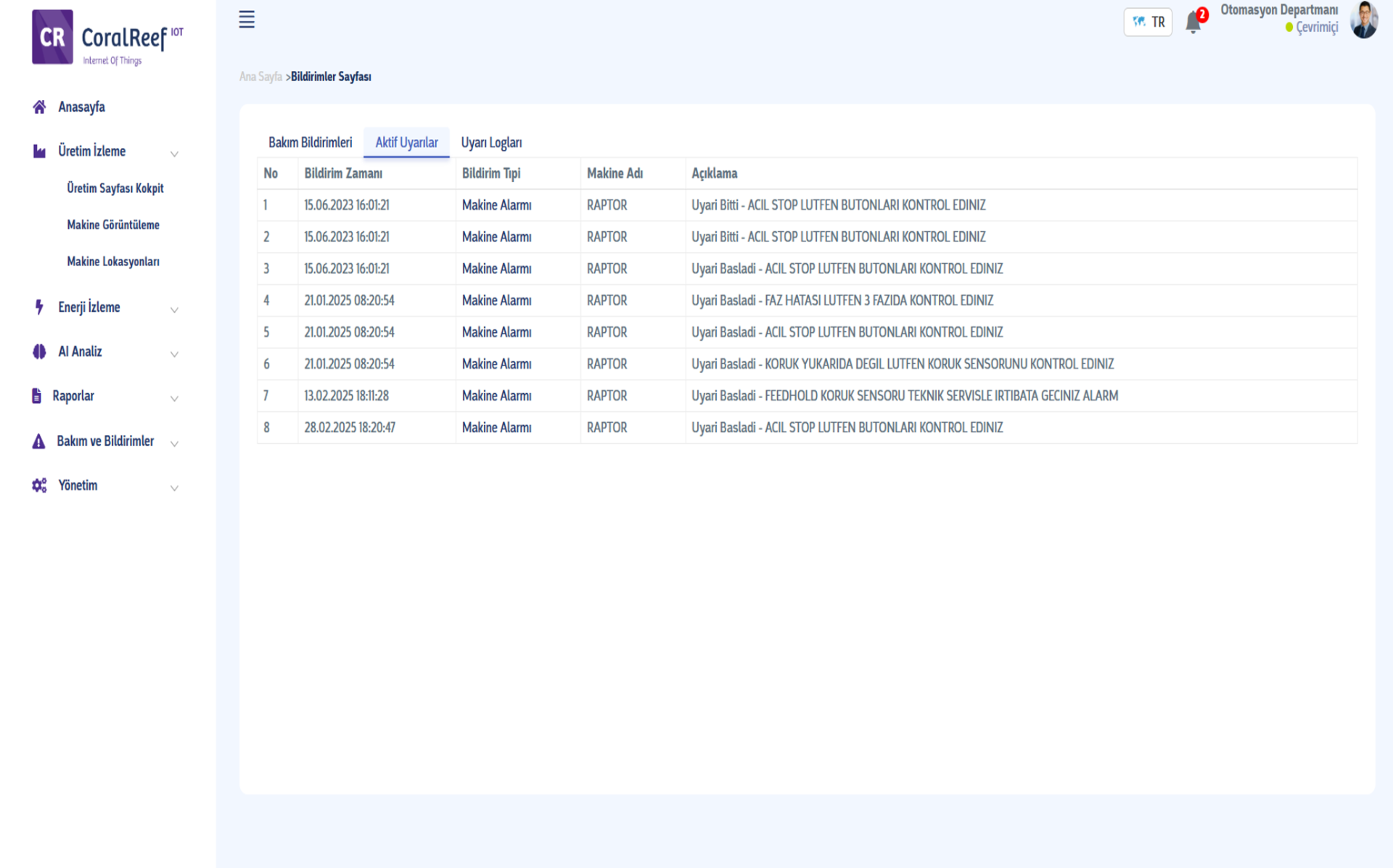Viewport: 1393px width, 868px height.
Task: Expand the Raporlar menu chevron
Action: tap(174, 399)
